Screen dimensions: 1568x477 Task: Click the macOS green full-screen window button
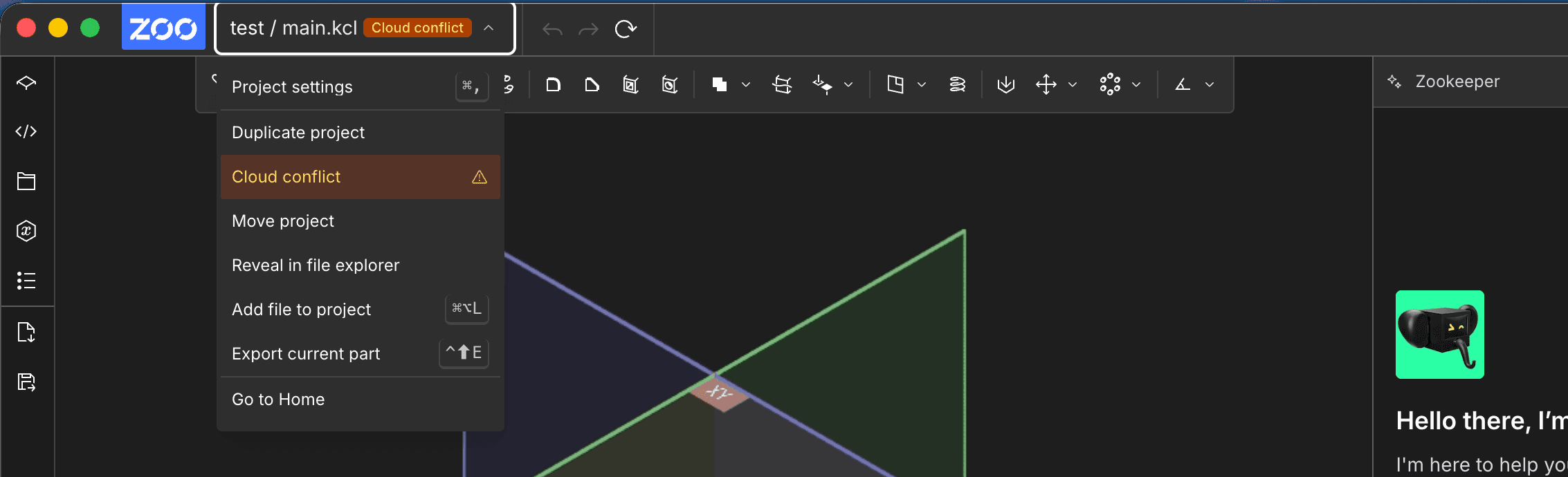point(90,28)
